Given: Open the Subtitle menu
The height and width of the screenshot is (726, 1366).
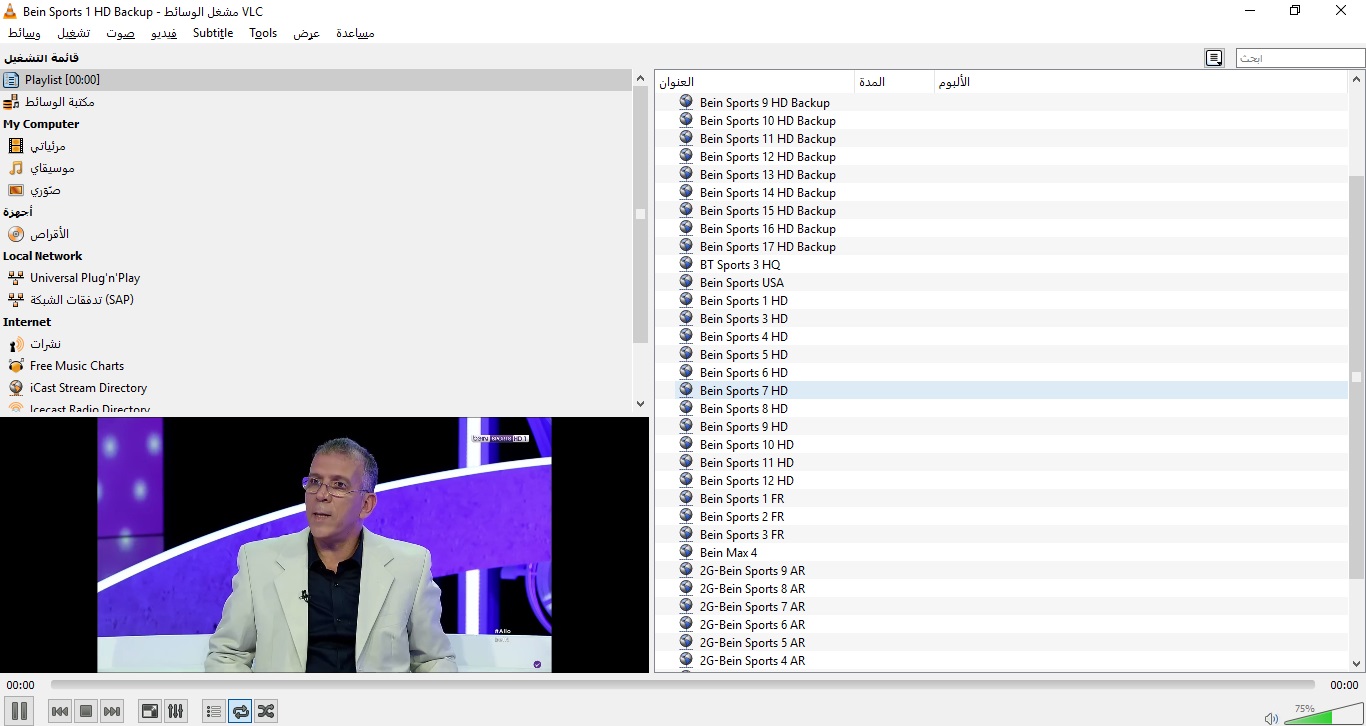Looking at the screenshot, I should pyautogui.click(x=213, y=33).
